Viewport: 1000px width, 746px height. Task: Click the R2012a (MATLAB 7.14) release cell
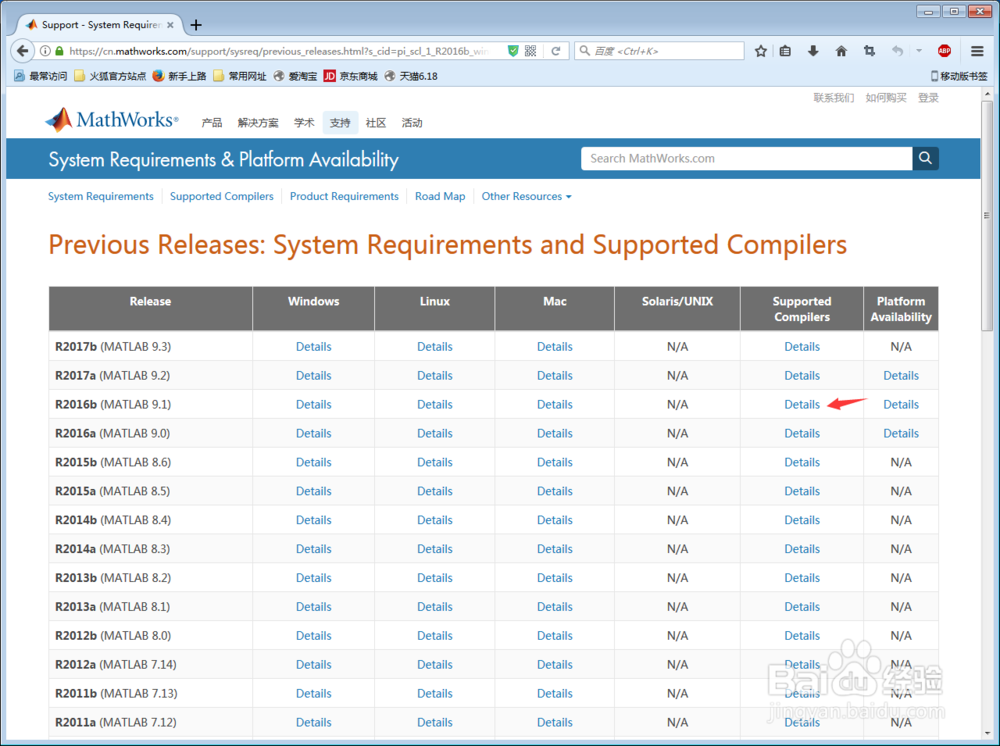(151, 664)
